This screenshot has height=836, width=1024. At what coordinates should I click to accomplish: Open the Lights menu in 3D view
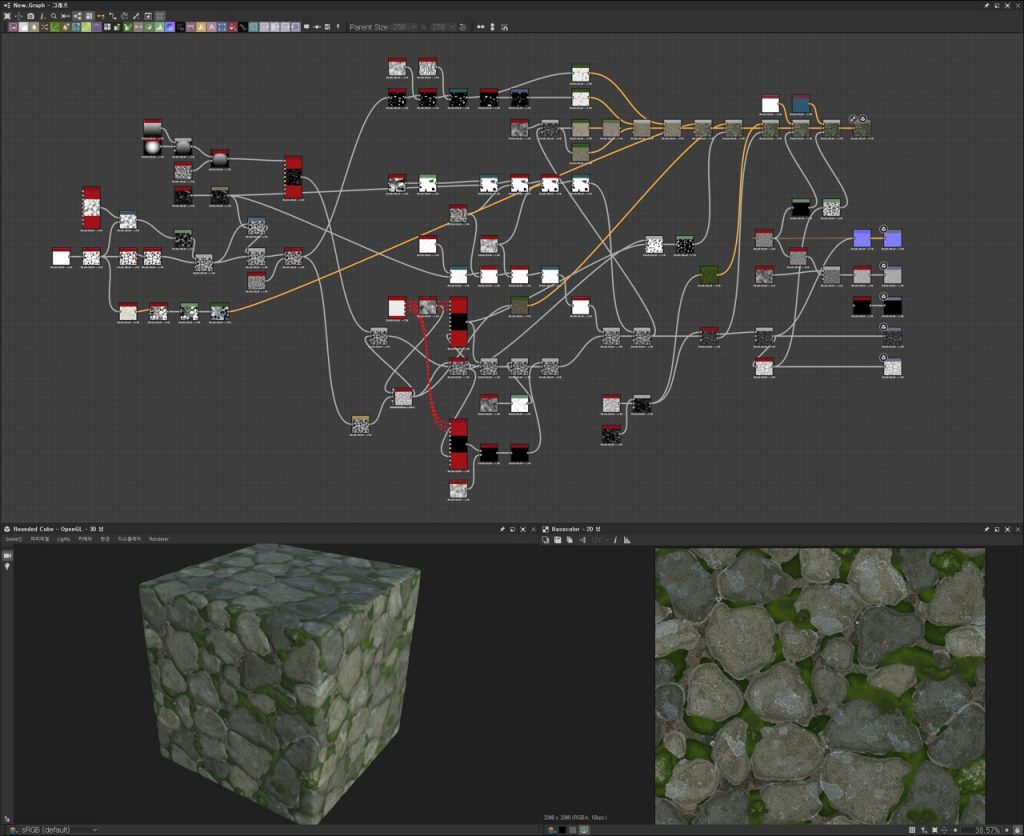[64, 539]
